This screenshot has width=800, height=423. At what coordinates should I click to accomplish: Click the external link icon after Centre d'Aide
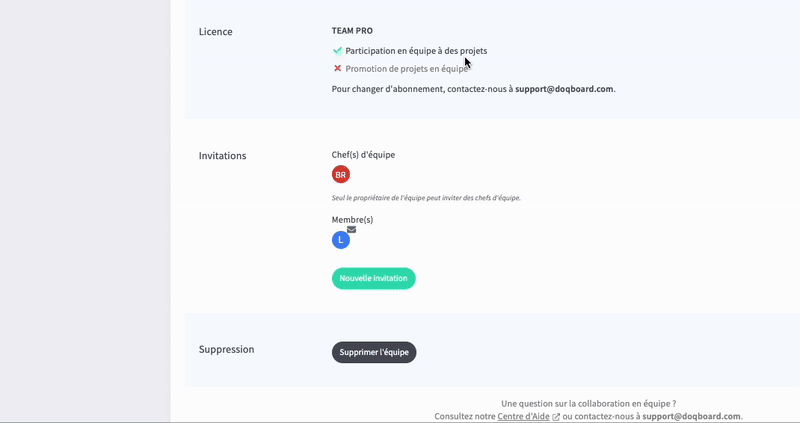coord(555,417)
